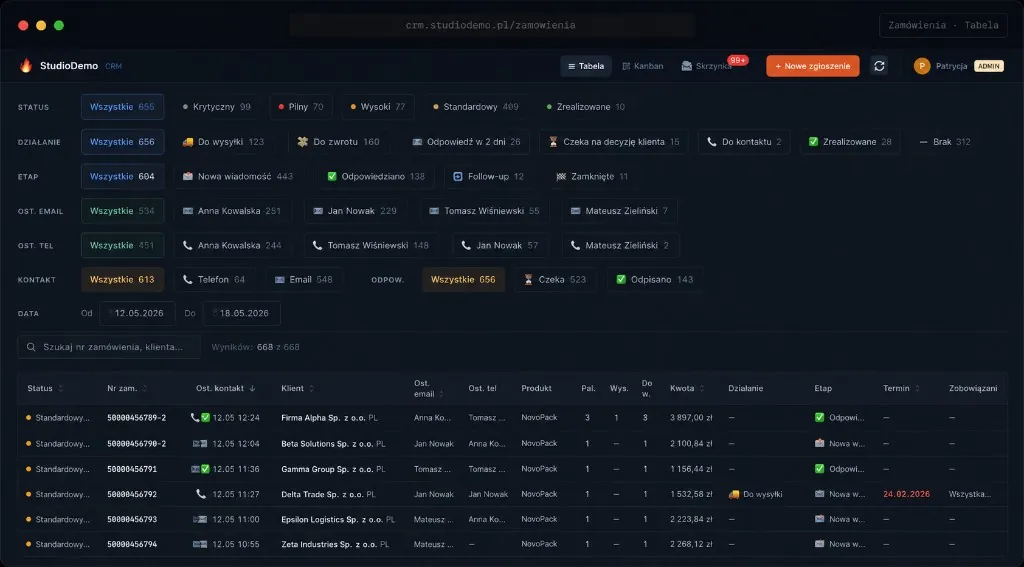Click the mail icon on Anna Kowalska 251 filter
The height and width of the screenshot is (567, 1024).
tap(188, 211)
